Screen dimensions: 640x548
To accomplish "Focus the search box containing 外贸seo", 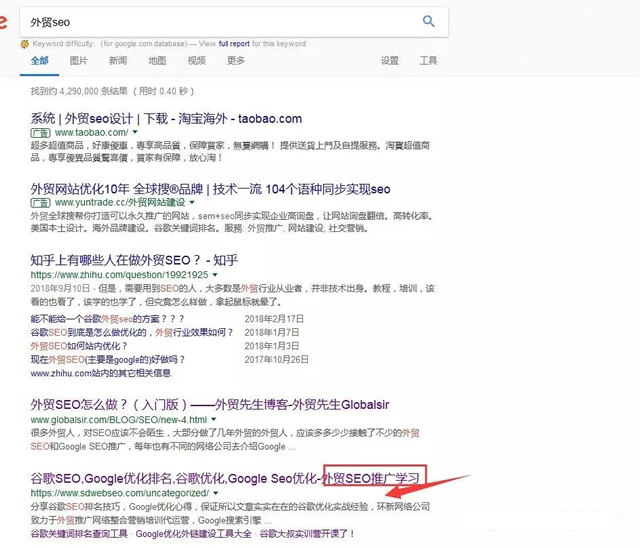I will click(220, 21).
